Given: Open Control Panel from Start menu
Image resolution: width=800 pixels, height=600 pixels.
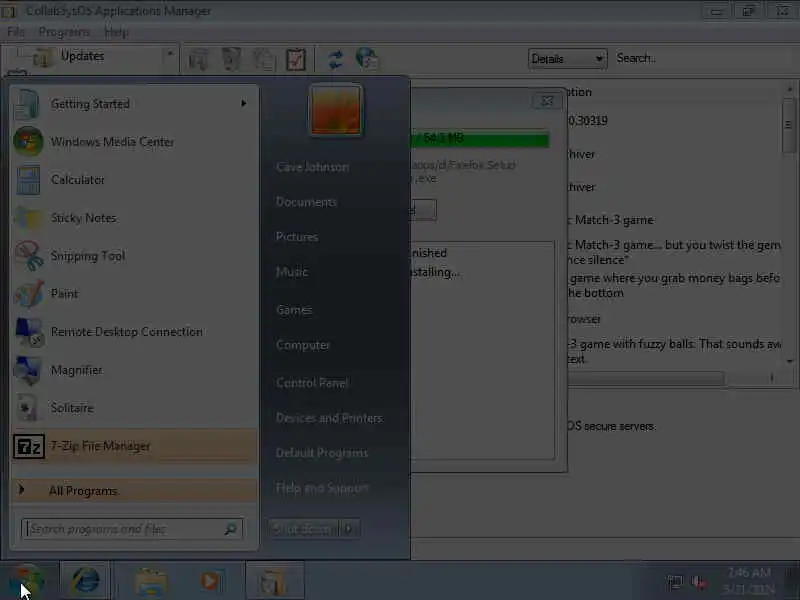Looking at the screenshot, I should click(x=312, y=383).
